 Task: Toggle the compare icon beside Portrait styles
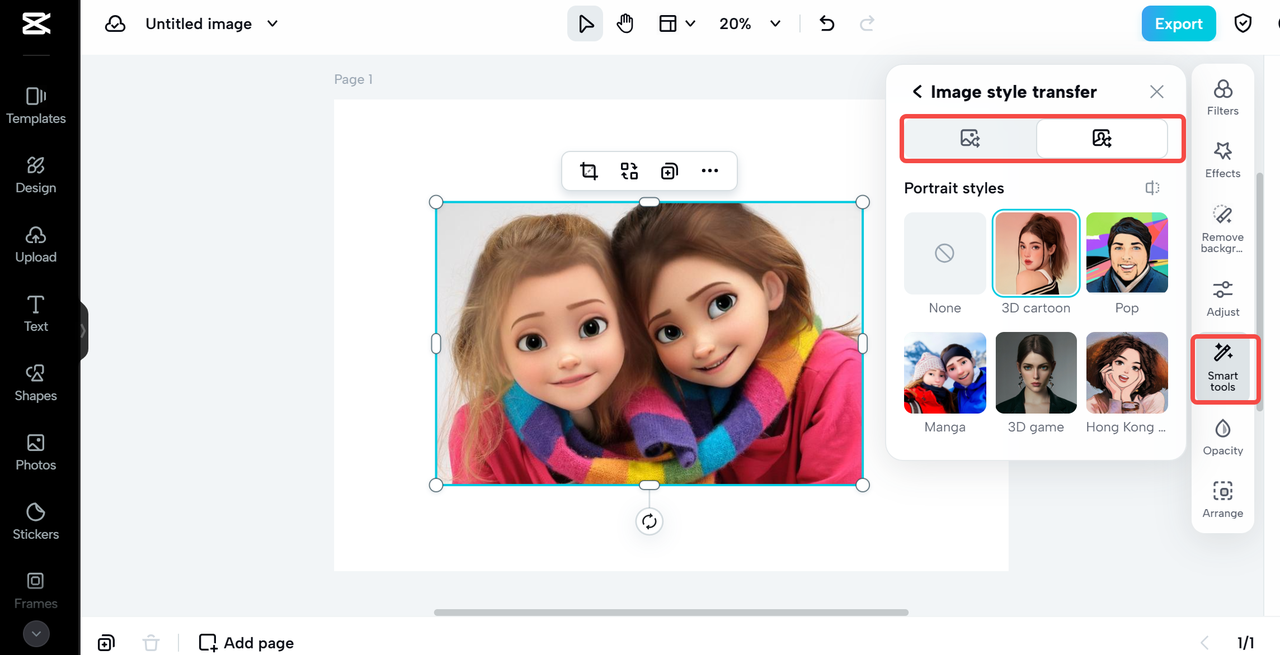(x=1153, y=188)
